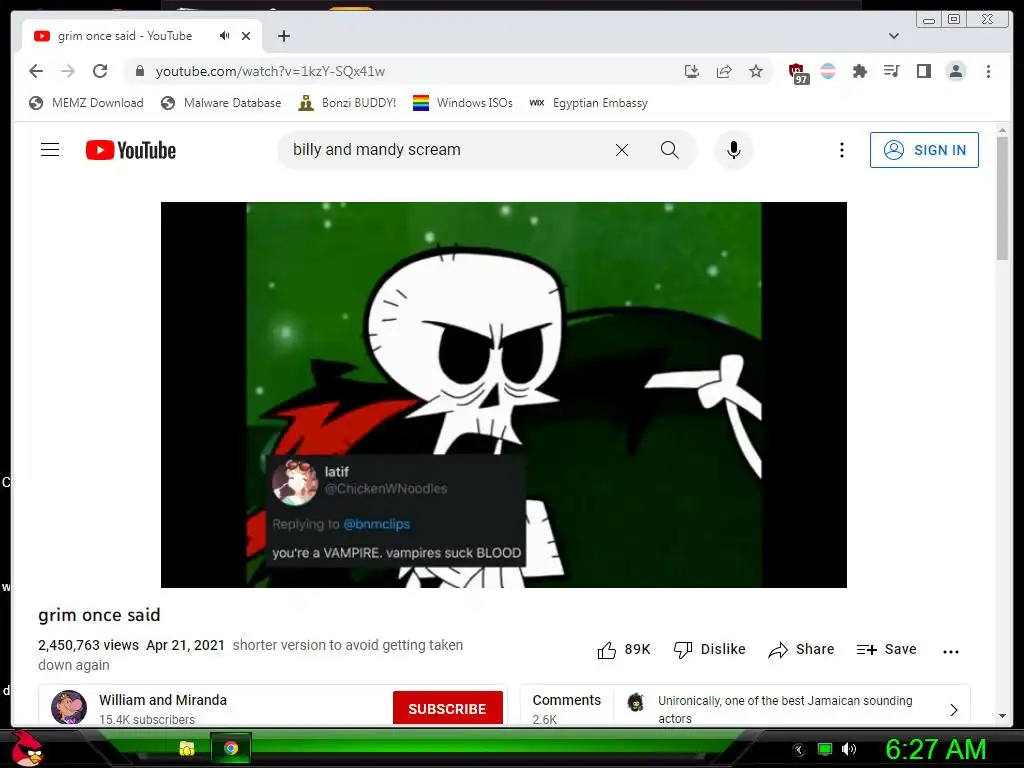Open Chrome three-dot menu

(988, 71)
